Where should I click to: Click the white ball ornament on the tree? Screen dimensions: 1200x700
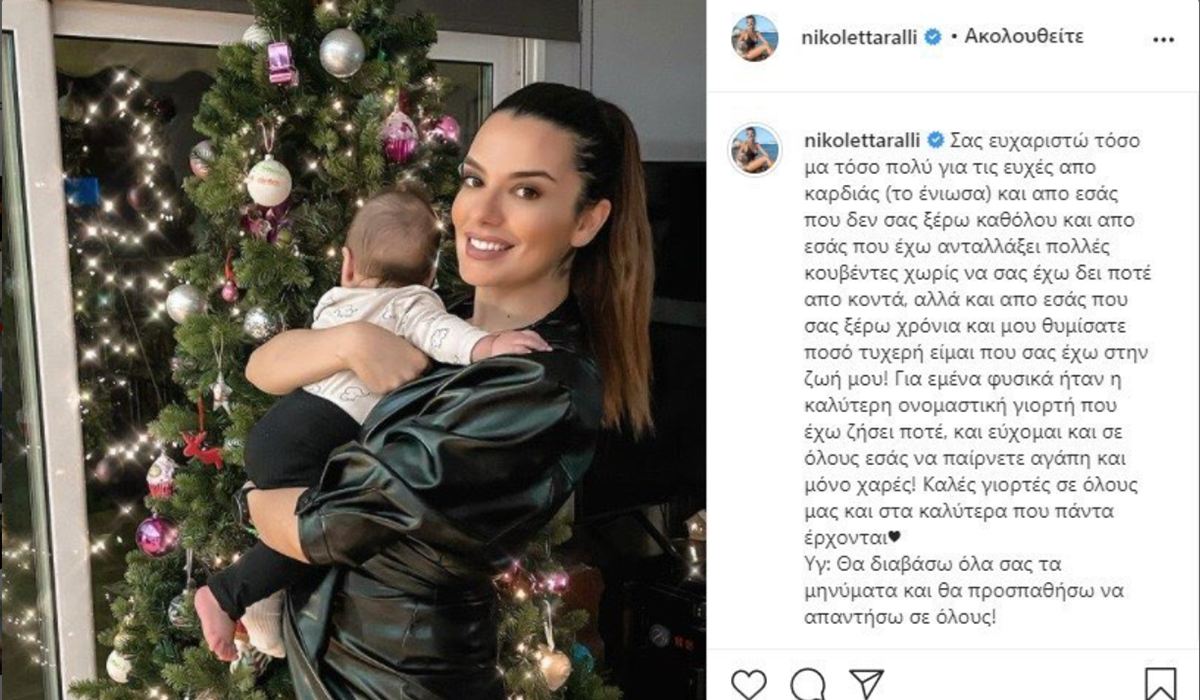pos(269,183)
